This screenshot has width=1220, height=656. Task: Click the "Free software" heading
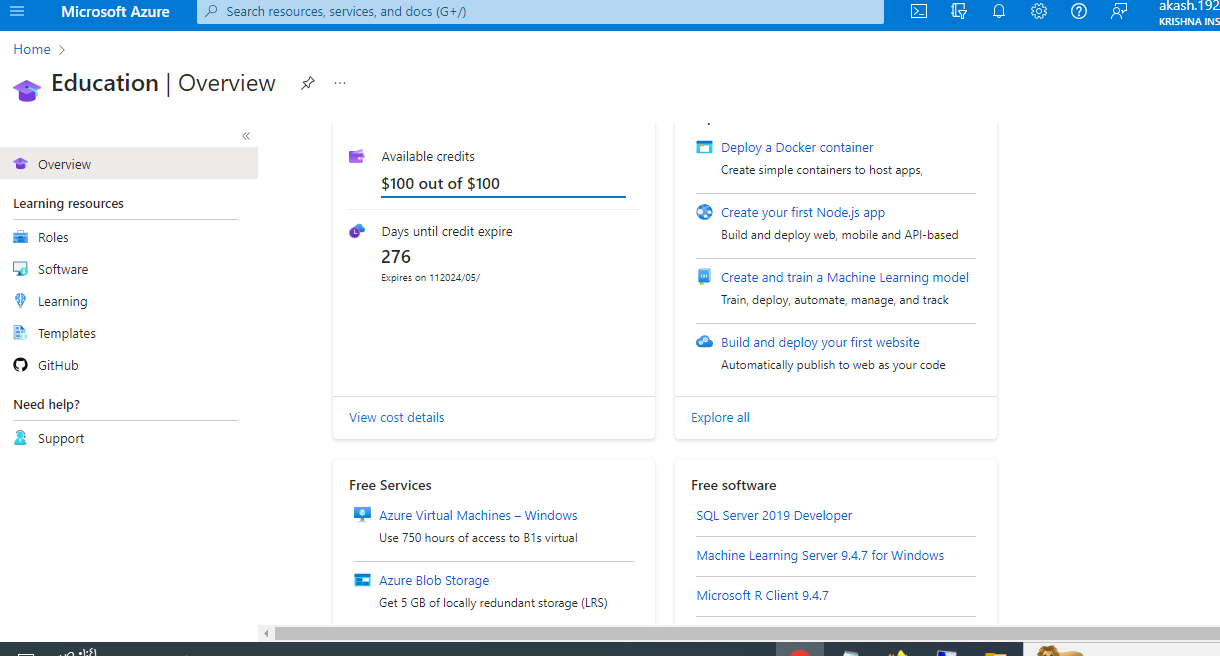[x=733, y=485]
